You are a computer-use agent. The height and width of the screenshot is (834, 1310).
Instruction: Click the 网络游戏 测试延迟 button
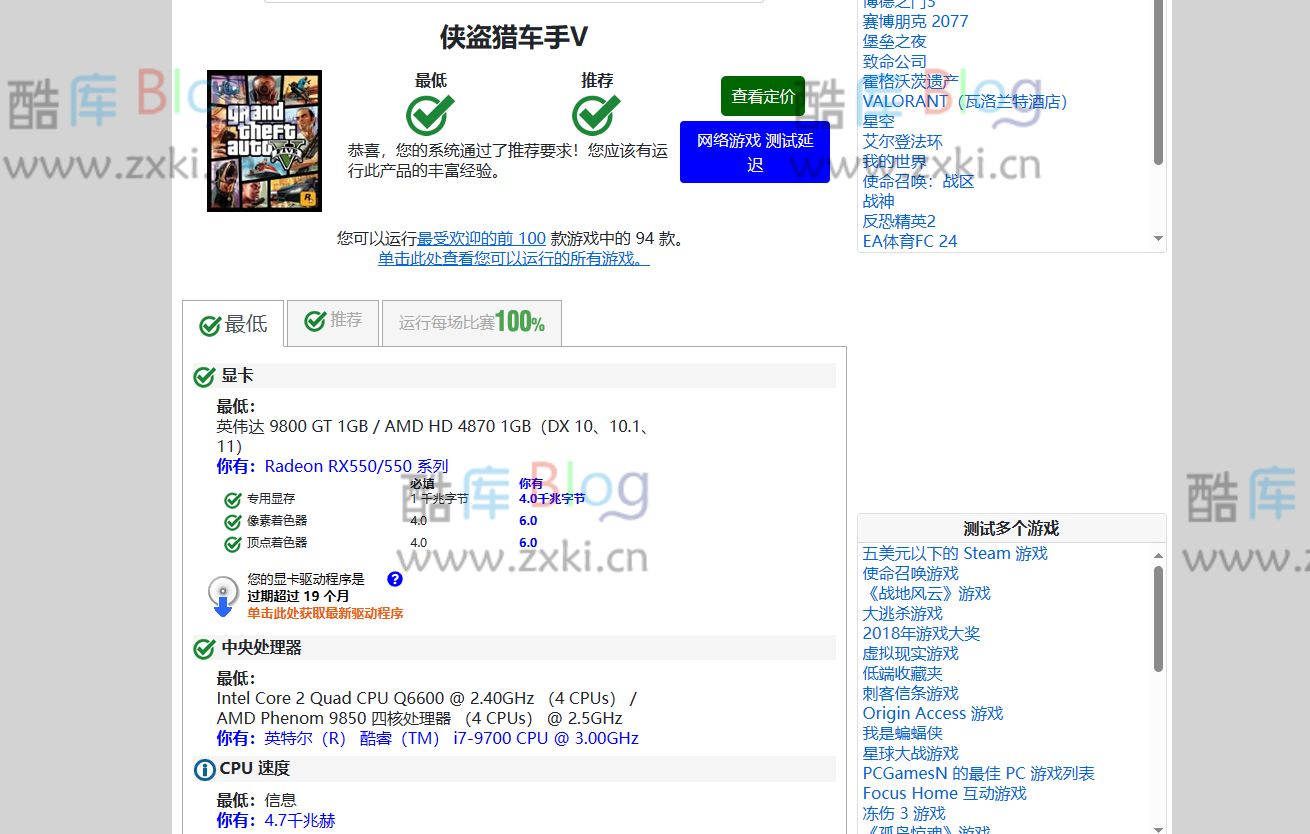(x=755, y=151)
